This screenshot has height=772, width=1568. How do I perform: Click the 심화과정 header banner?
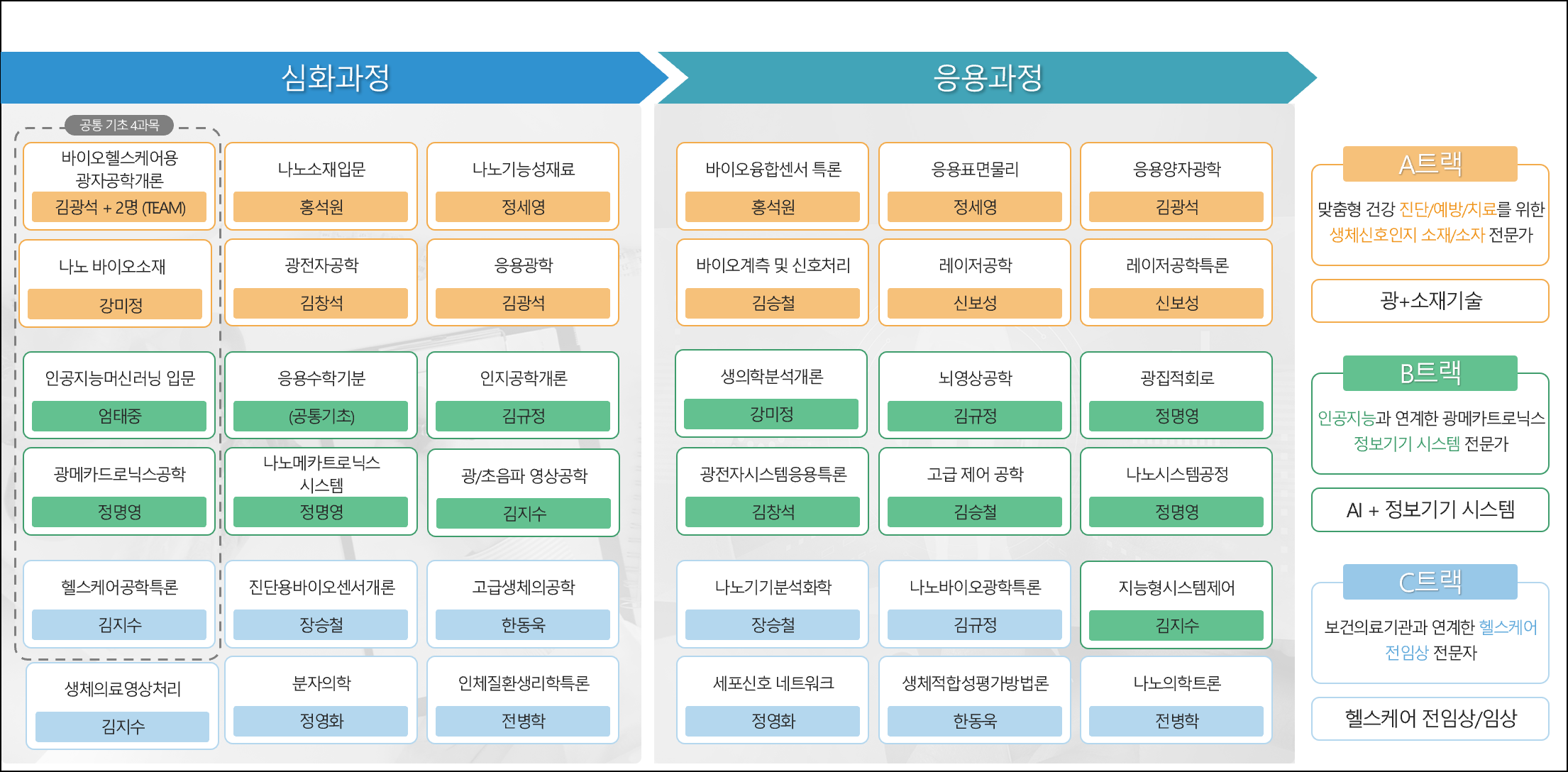[335, 78]
